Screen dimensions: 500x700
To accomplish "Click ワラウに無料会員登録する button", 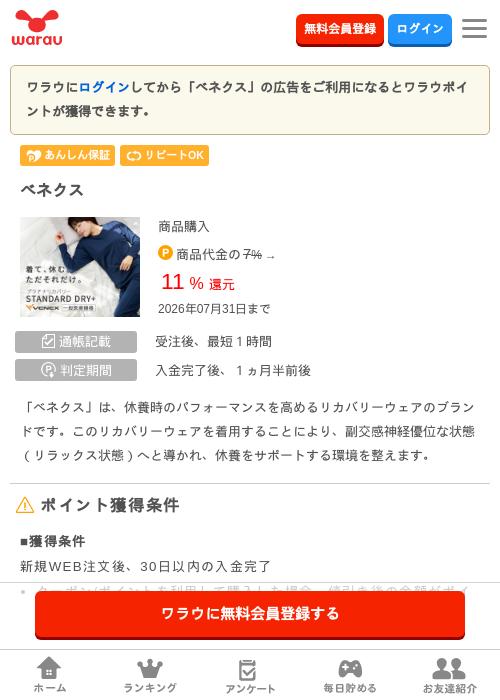I will point(250,614).
